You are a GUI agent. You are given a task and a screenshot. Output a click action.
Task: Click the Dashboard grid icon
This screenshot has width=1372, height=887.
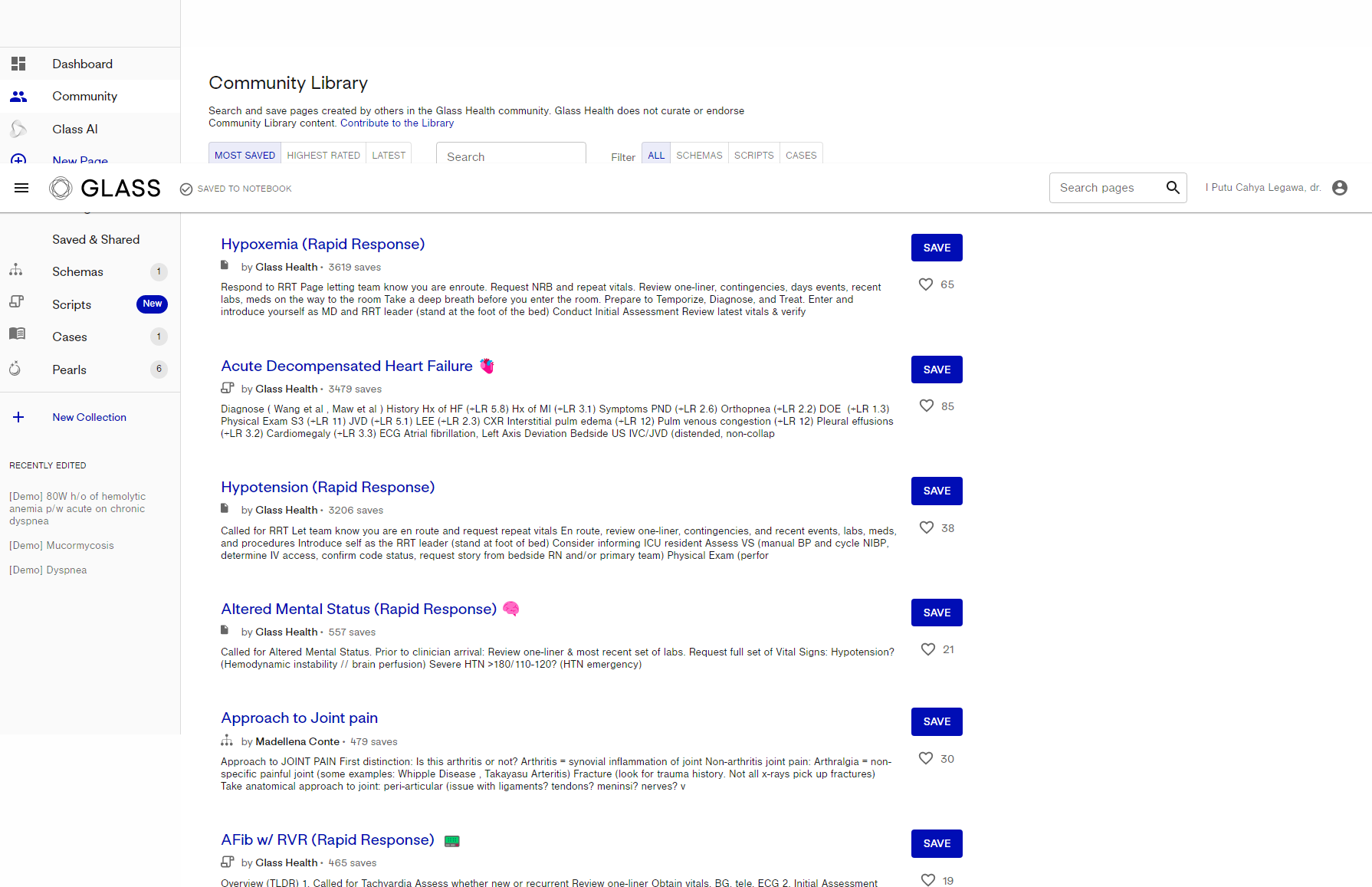18,64
